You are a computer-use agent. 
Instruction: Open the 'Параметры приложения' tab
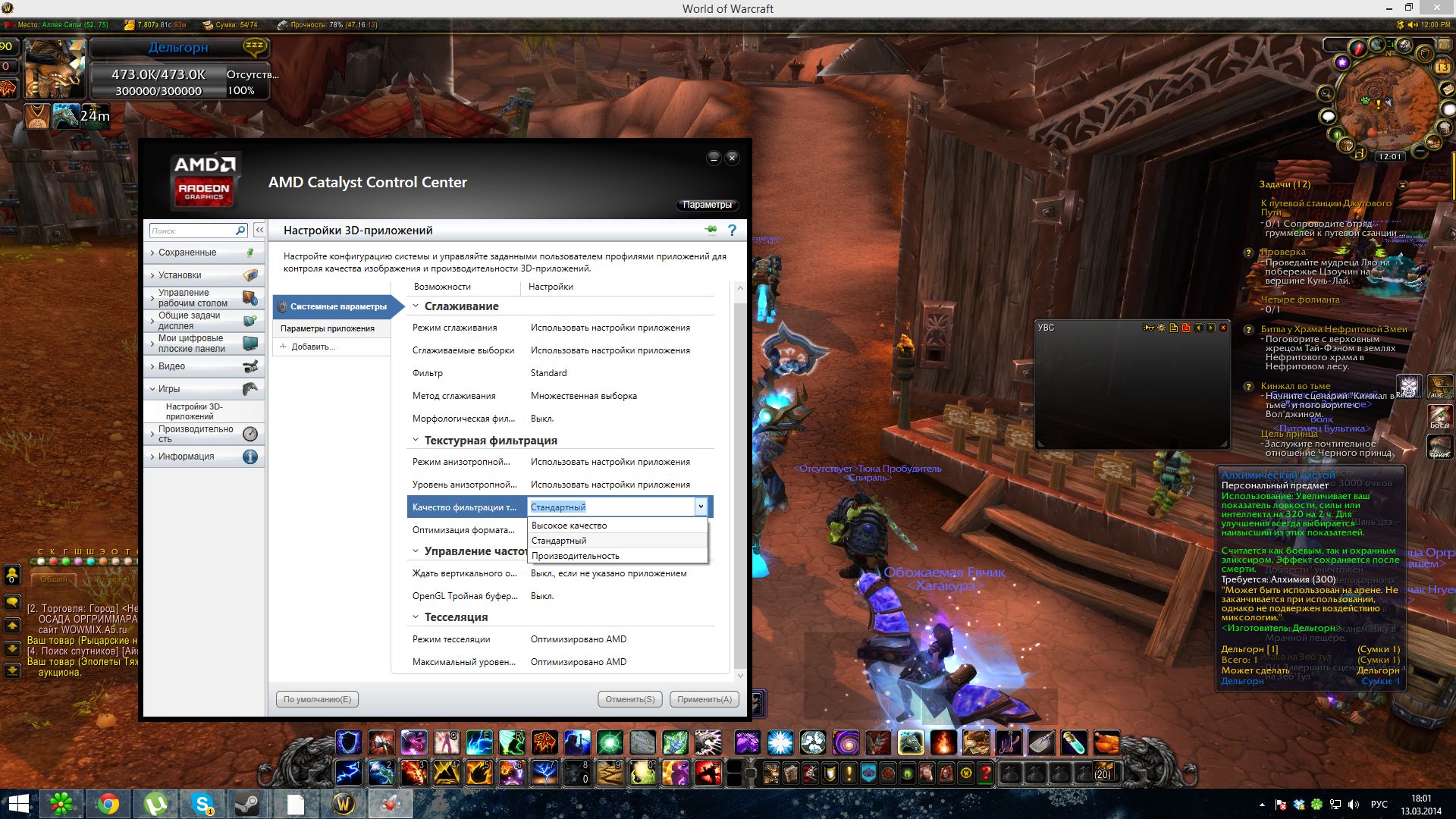[328, 328]
